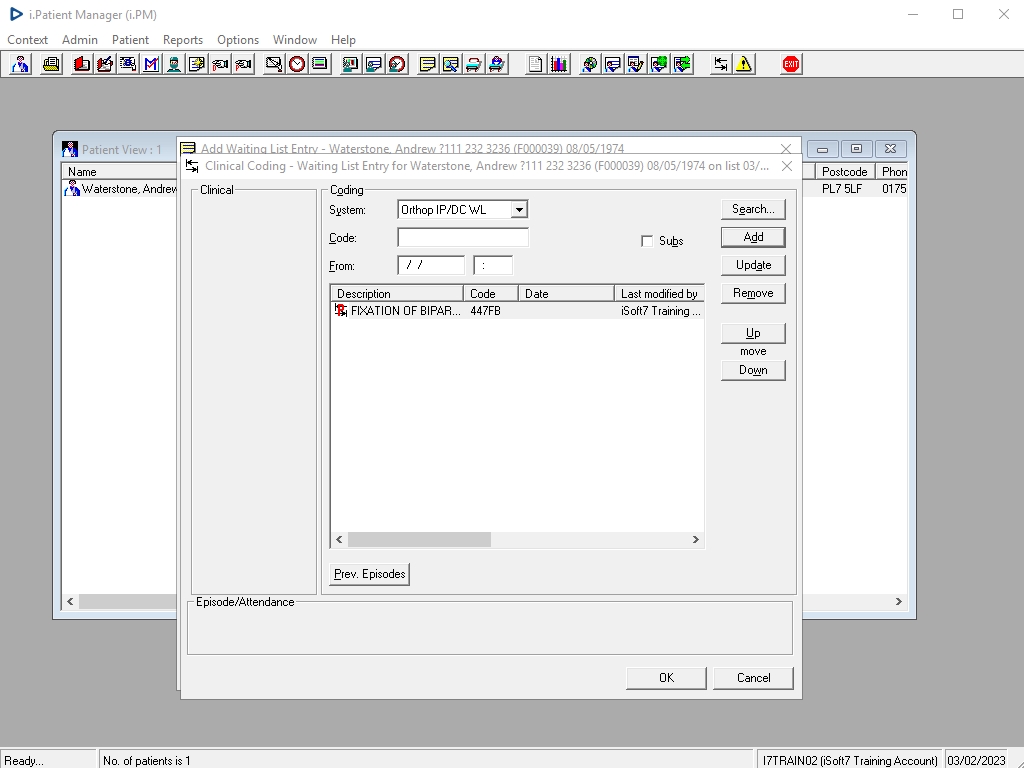The height and width of the screenshot is (768, 1024).
Task: Click into the Code input field
Action: click(463, 238)
